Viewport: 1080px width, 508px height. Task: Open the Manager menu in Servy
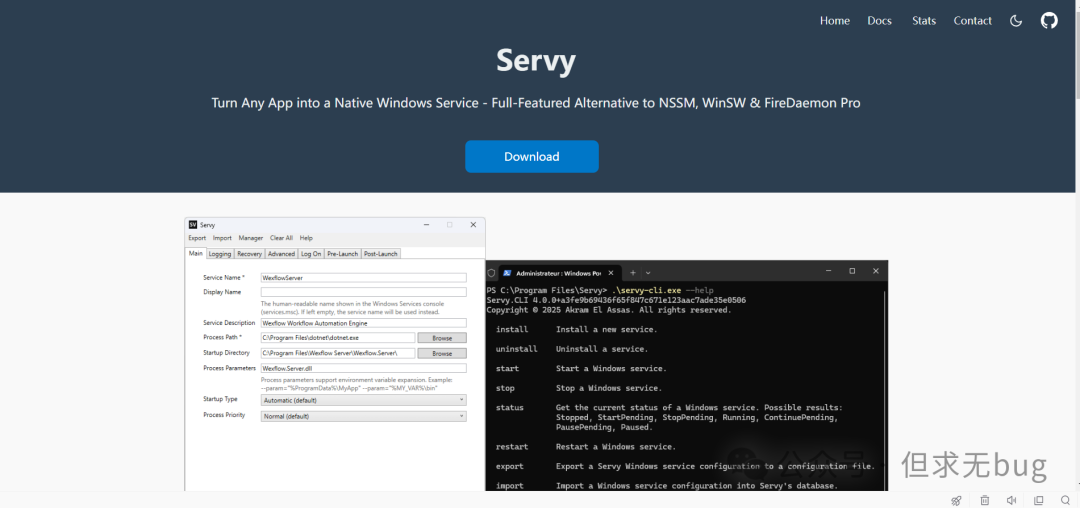(x=251, y=238)
